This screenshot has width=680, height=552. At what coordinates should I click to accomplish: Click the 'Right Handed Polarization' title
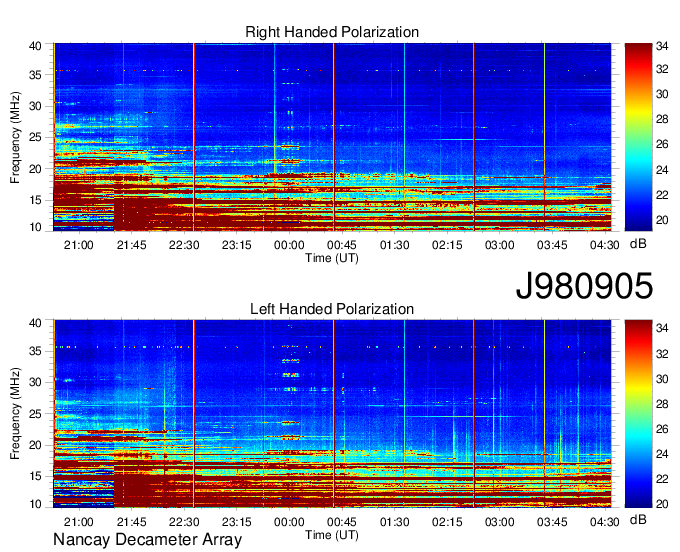point(332,32)
